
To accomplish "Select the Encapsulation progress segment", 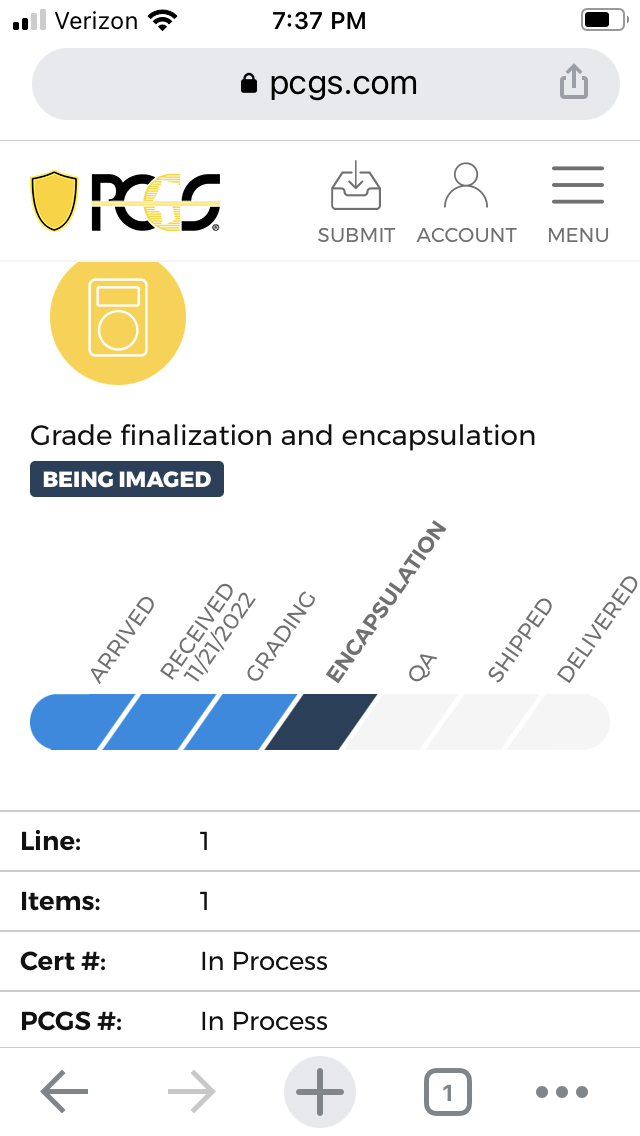I will [320, 722].
